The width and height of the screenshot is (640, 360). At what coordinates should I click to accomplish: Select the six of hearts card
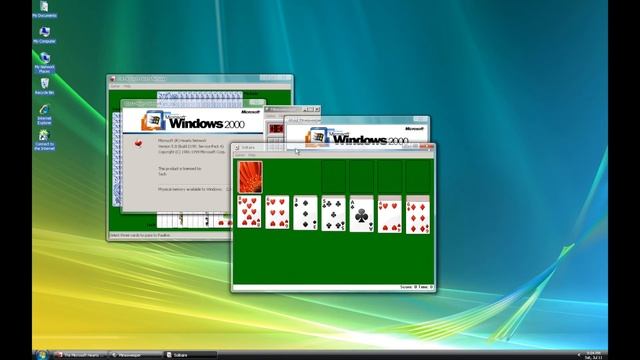coord(277,212)
